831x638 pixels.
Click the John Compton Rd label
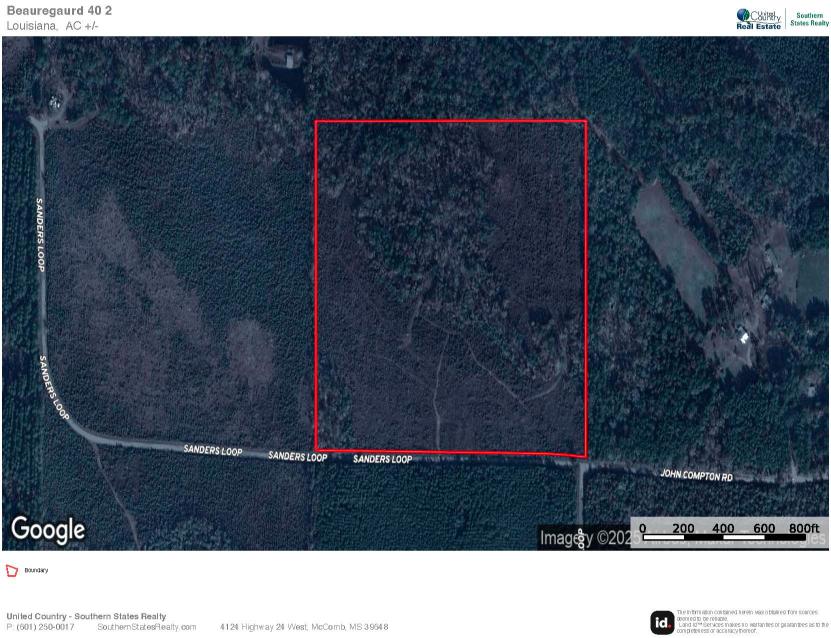696,475
